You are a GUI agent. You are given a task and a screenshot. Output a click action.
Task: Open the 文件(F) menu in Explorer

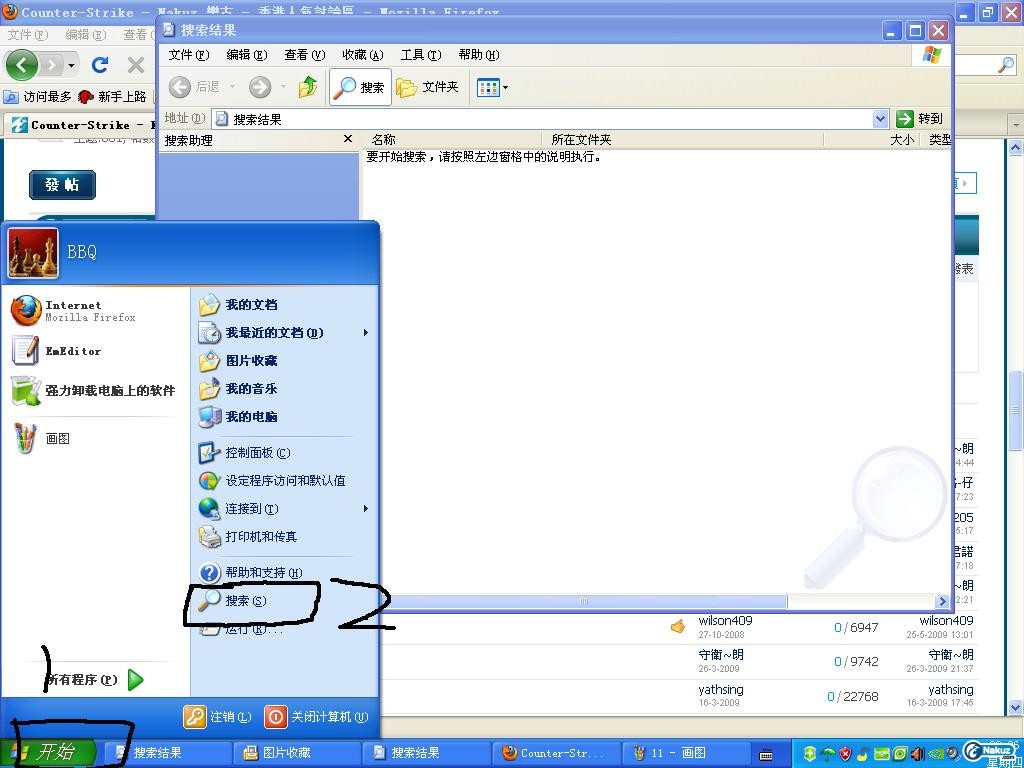[188, 55]
